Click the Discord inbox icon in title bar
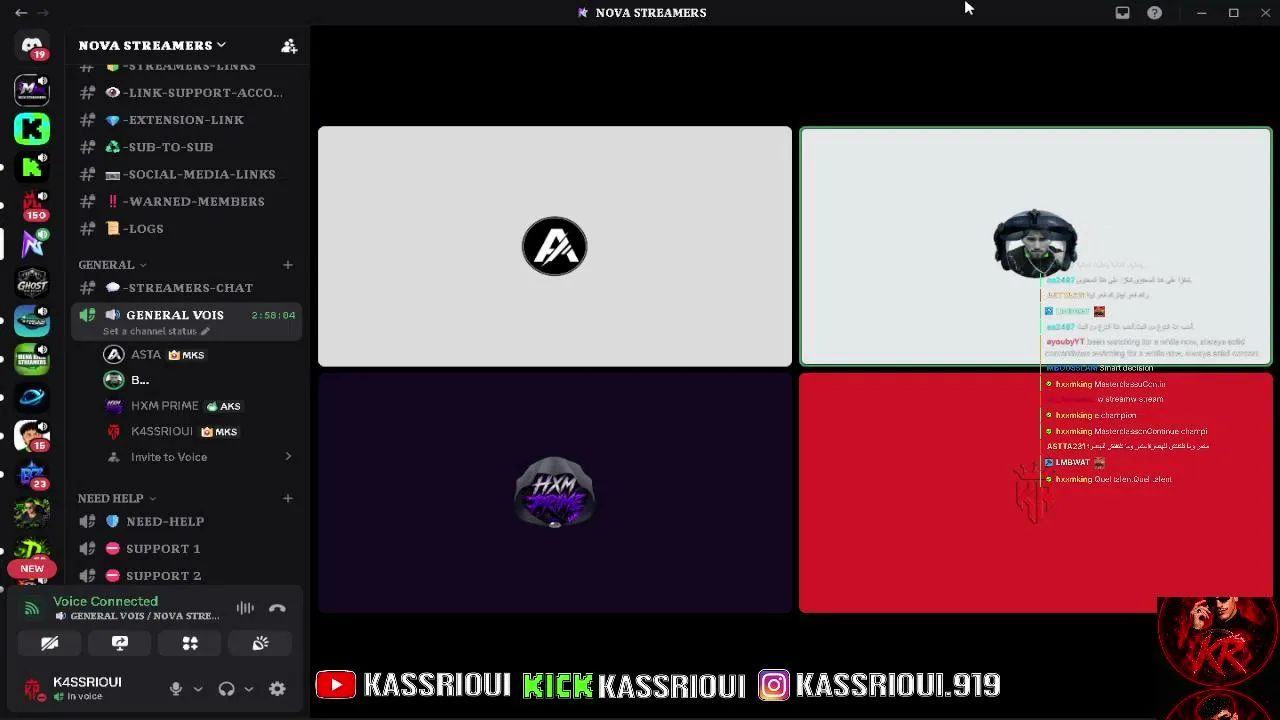This screenshot has height=720, width=1280. 1122,13
